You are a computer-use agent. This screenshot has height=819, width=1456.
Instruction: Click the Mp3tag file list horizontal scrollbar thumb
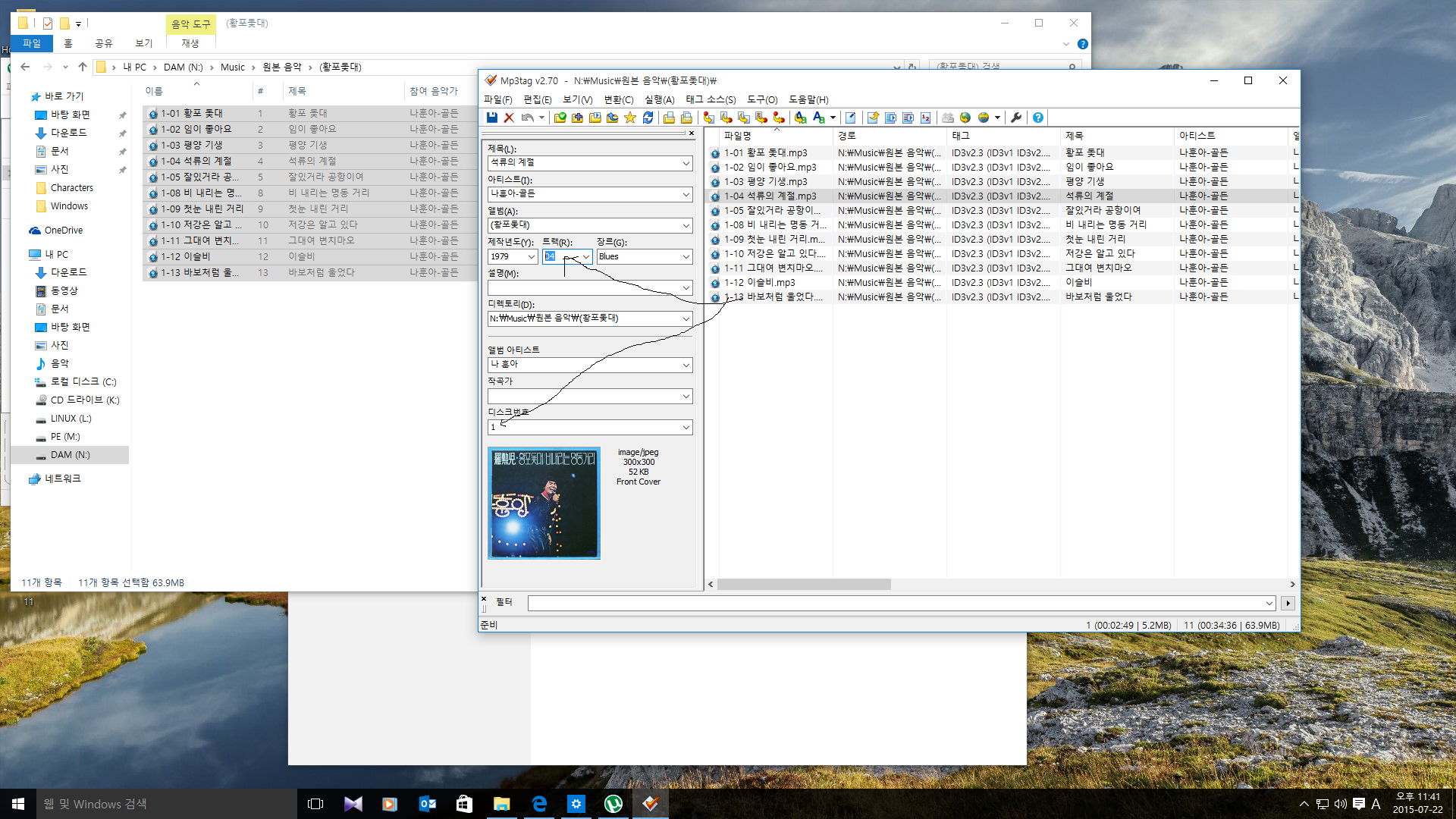[804, 585]
